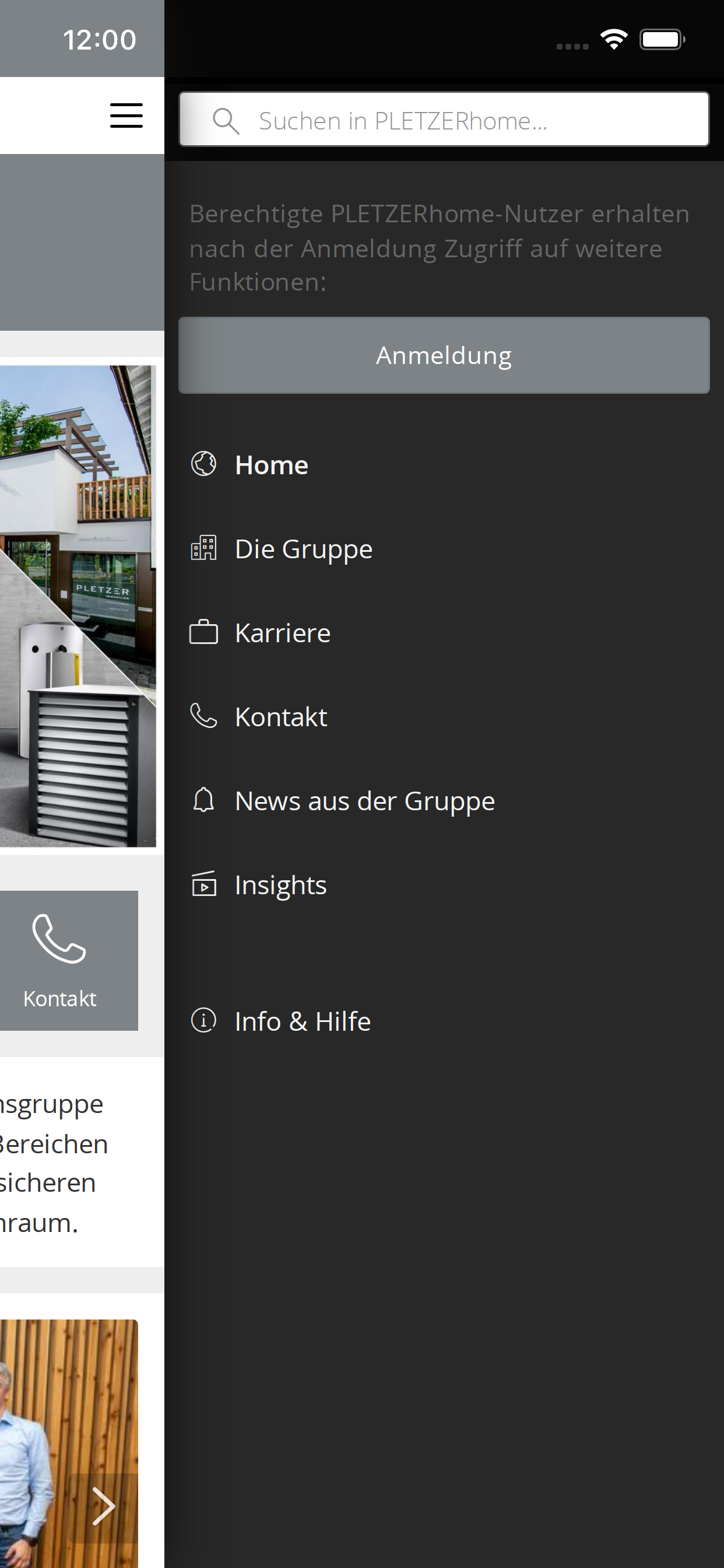This screenshot has height=1568, width=724.
Task: Tap the video icon beside Insights
Action: pos(204,884)
